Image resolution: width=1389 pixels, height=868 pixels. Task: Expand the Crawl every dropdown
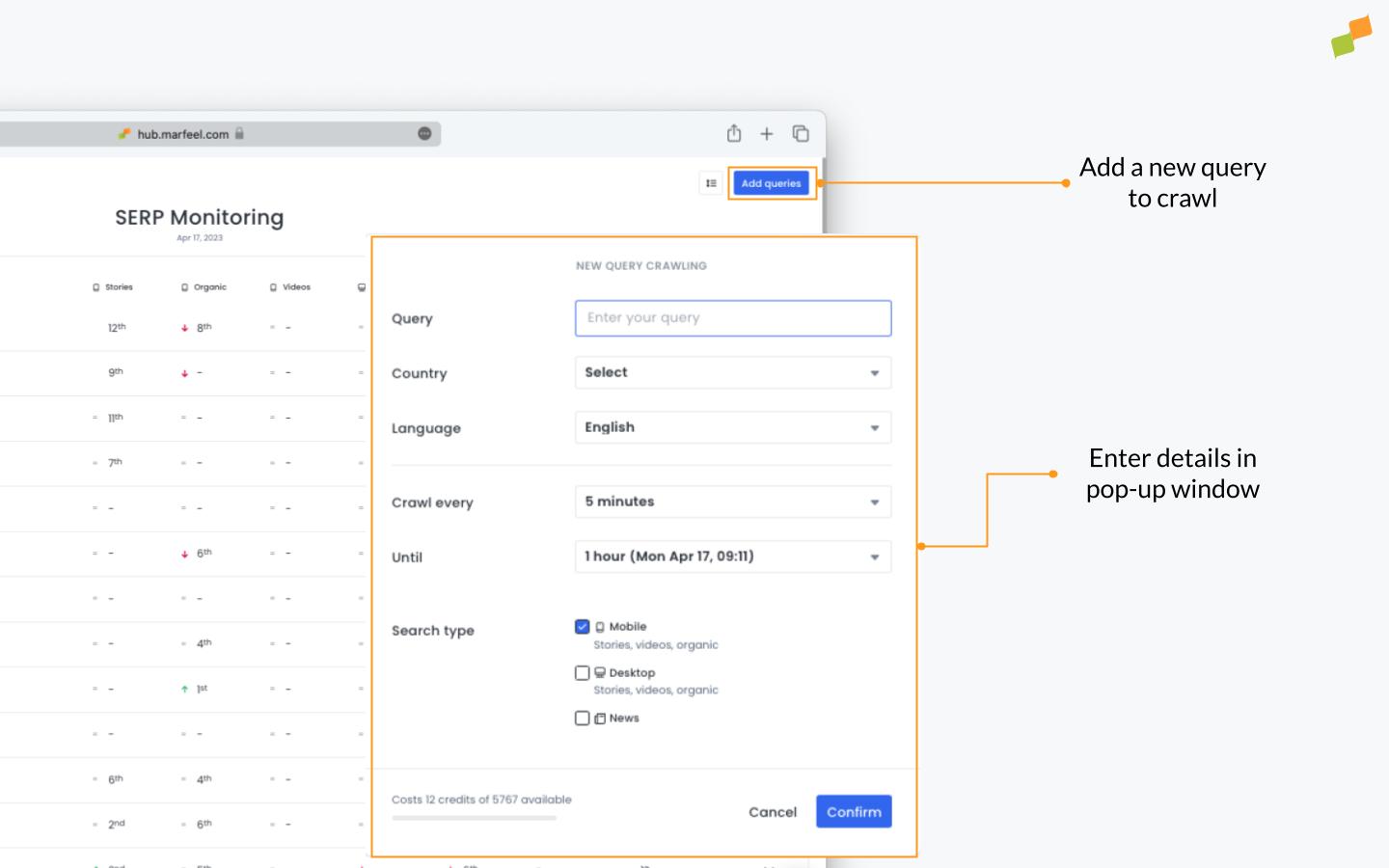(x=732, y=502)
